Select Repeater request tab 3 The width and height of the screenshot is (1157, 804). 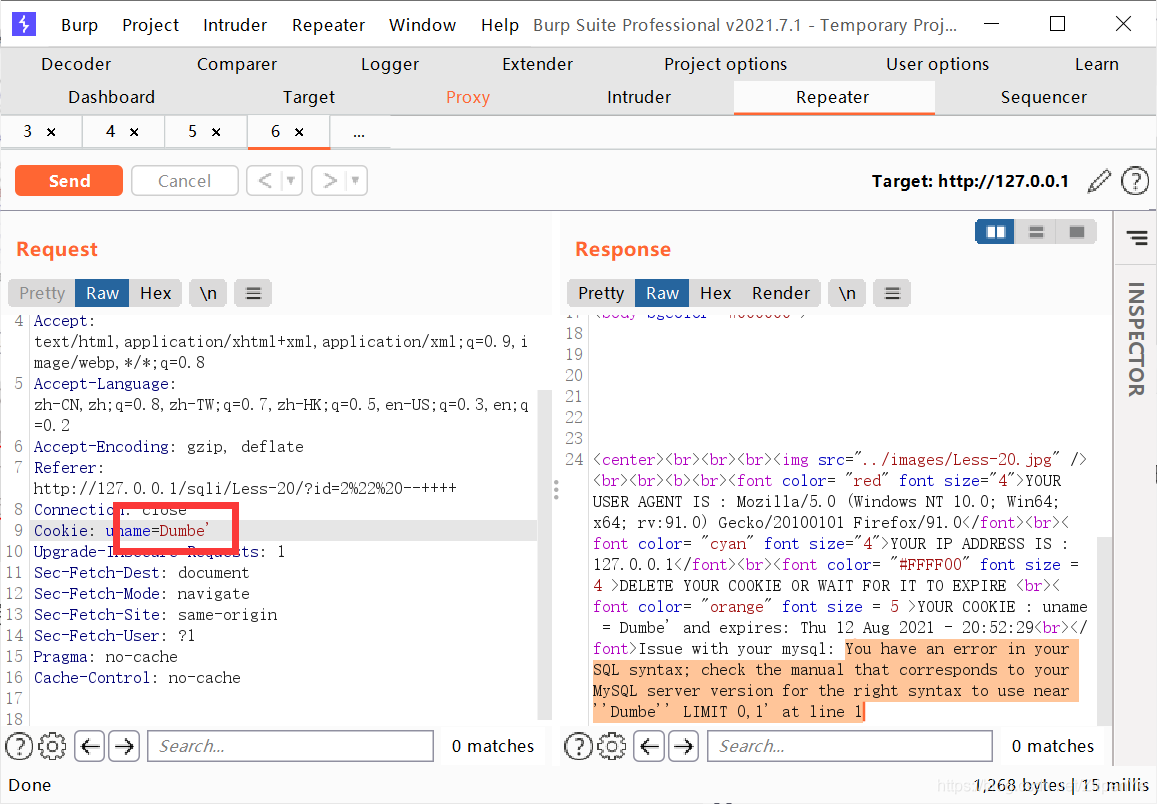(27, 131)
